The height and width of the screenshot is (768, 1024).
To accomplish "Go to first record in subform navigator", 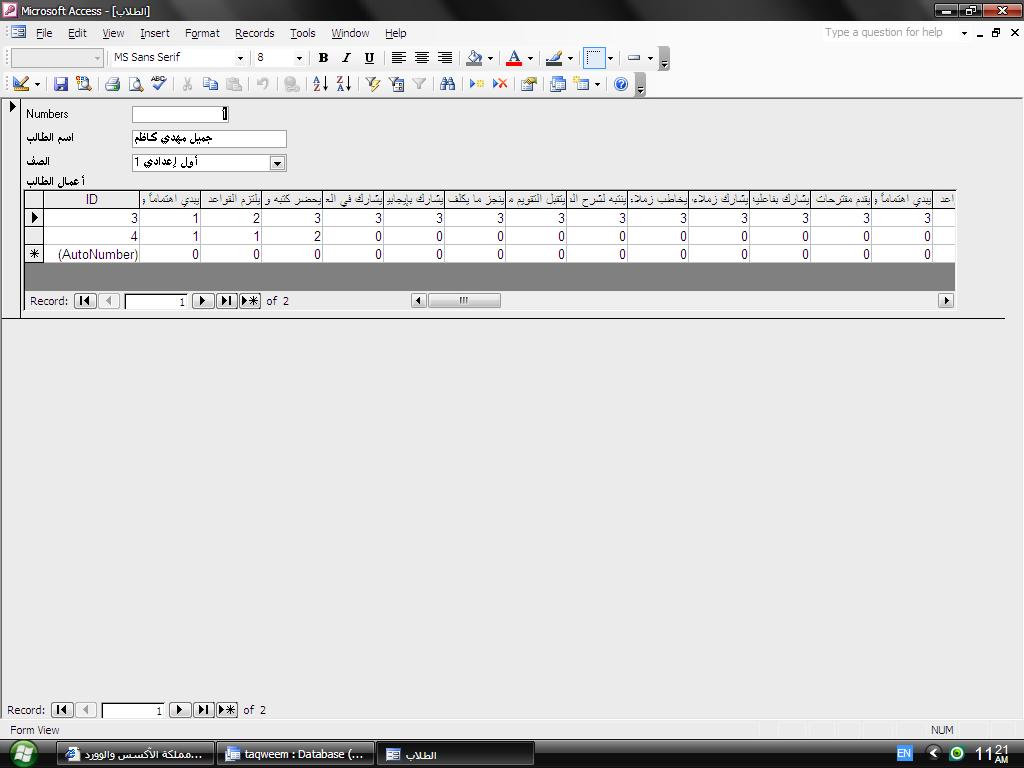I will tap(85, 301).
